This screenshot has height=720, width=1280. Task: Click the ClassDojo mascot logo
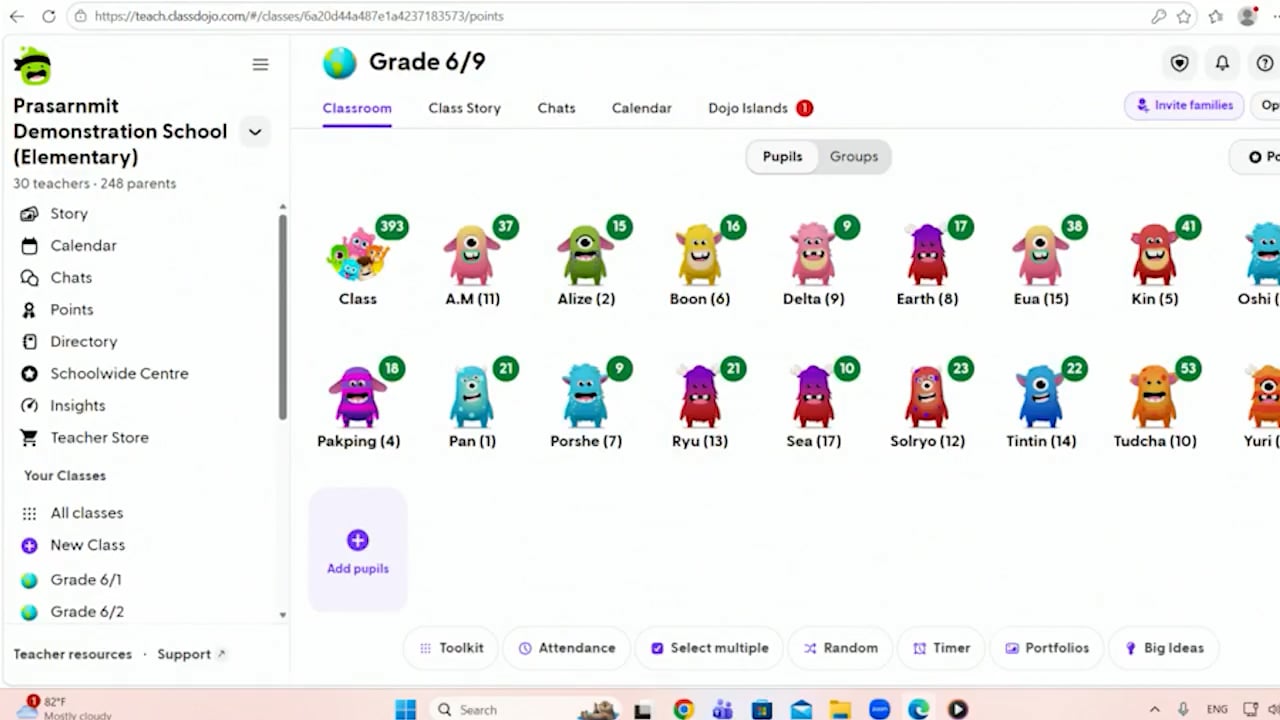33,66
